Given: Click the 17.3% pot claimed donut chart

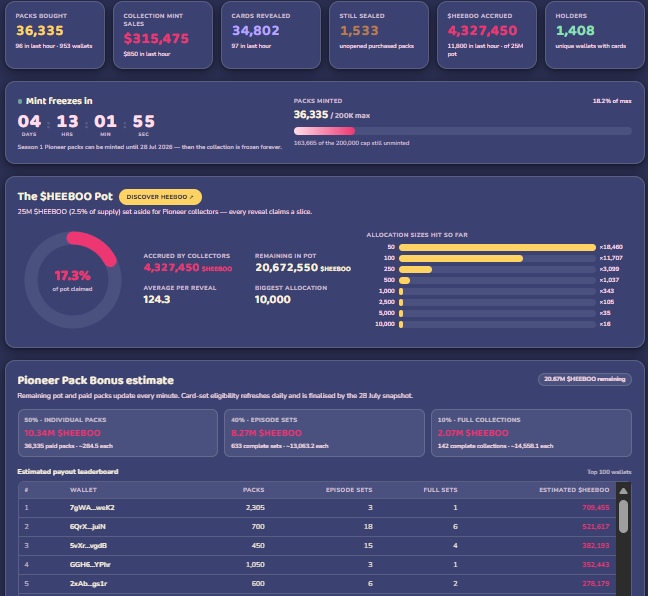Looking at the screenshot, I should tap(73, 280).
